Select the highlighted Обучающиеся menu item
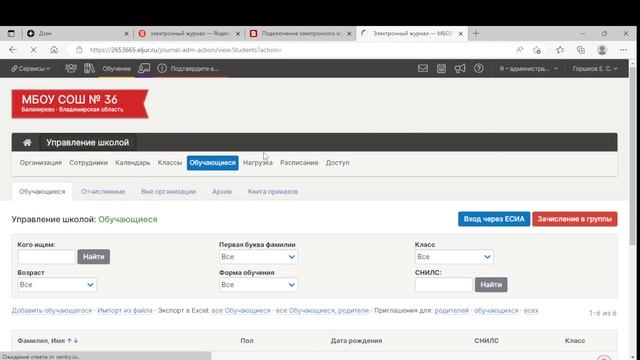The height and width of the screenshot is (360, 640). tap(213, 162)
